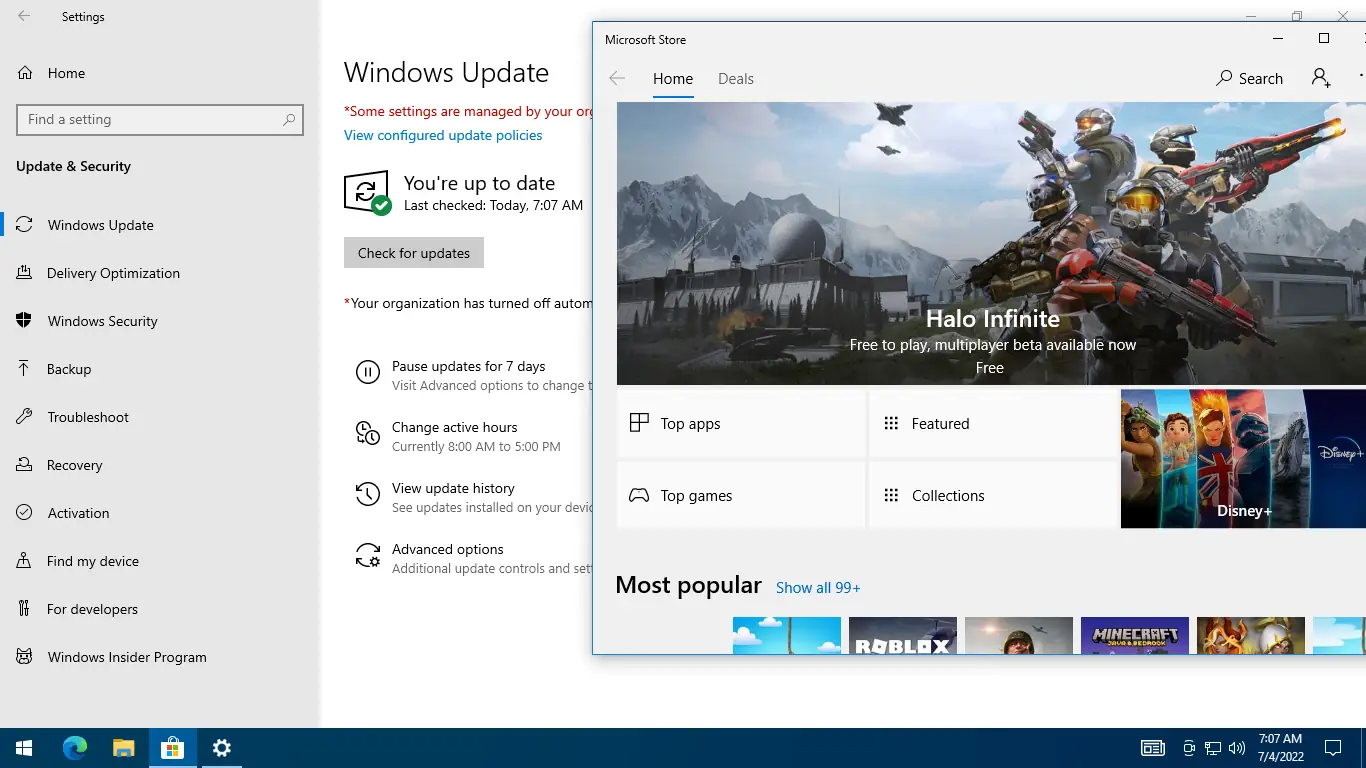Viewport: 1366px width, 768px height.
Task: Open the volume tray icon
Action: (x=1237, y=748)
